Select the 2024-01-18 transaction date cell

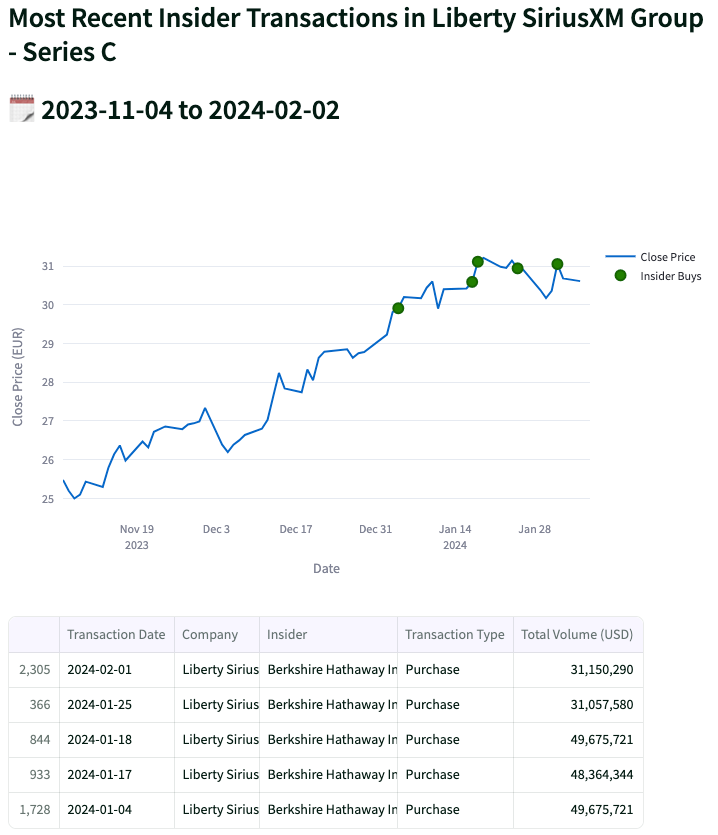click(117, 740)
